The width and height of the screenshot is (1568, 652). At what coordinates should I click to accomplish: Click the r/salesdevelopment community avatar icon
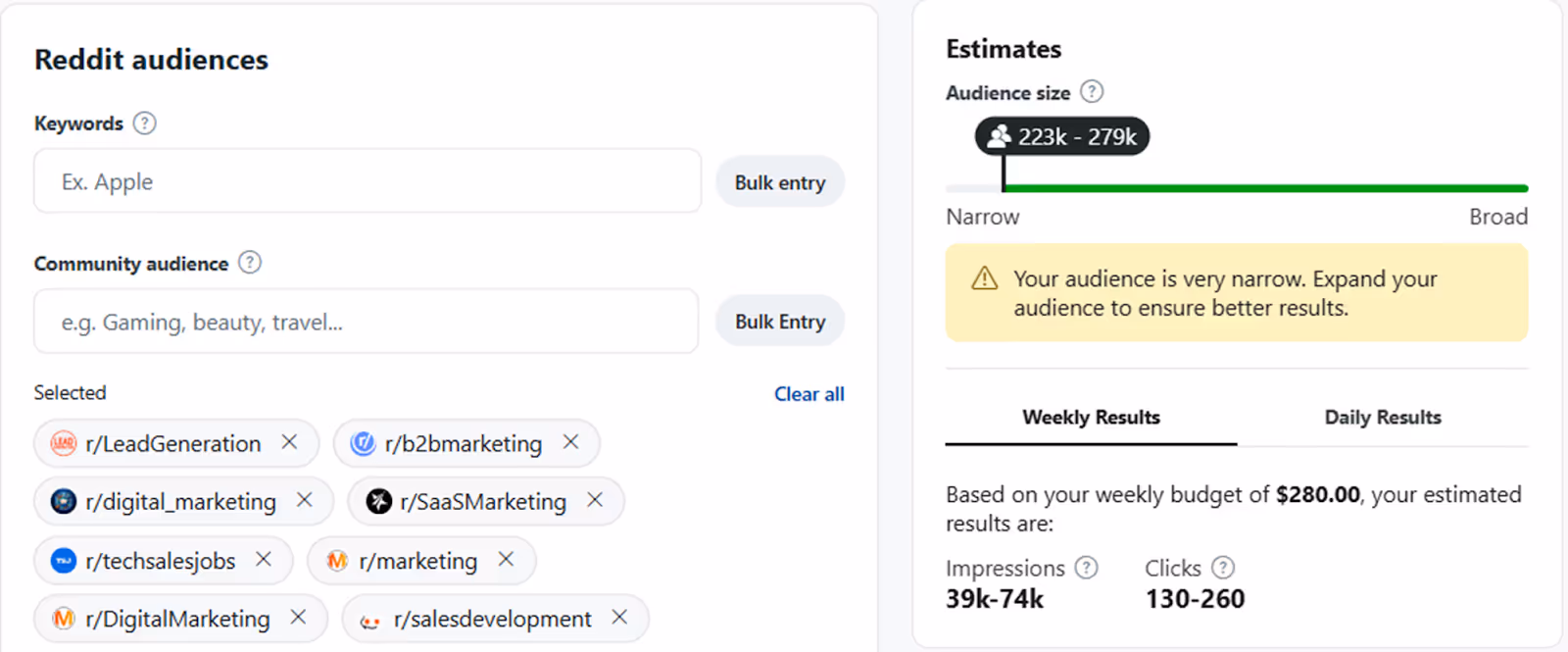coord(370,620)
